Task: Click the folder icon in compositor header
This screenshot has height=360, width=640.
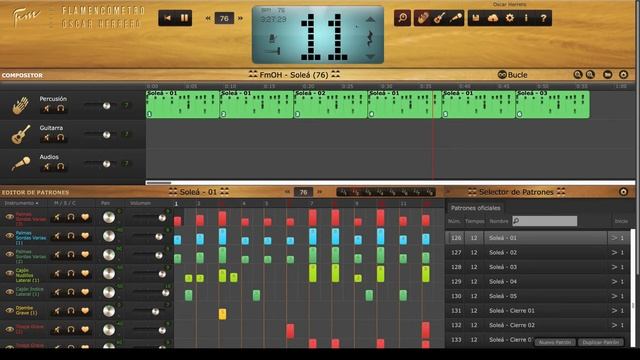Action: 608,74
